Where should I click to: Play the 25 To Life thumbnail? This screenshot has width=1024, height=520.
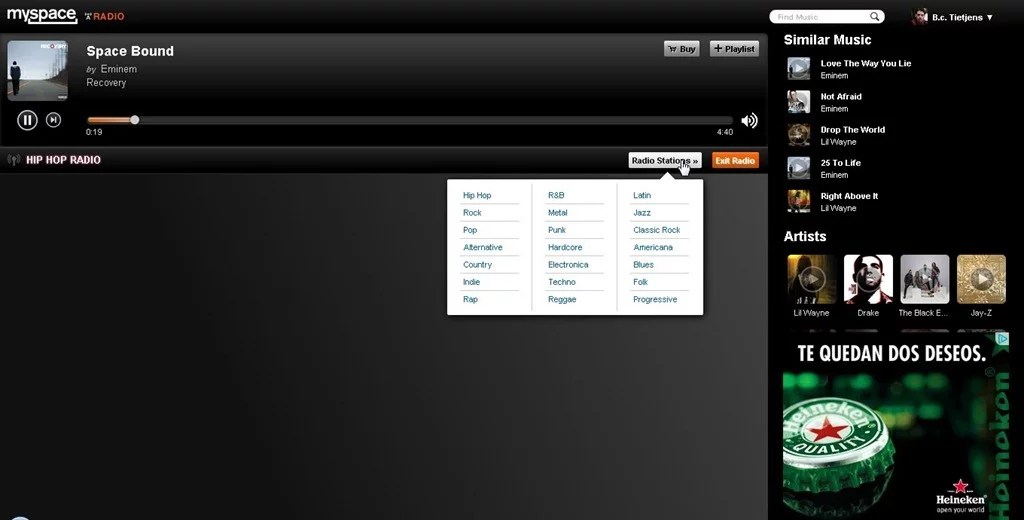pos(798,168)
